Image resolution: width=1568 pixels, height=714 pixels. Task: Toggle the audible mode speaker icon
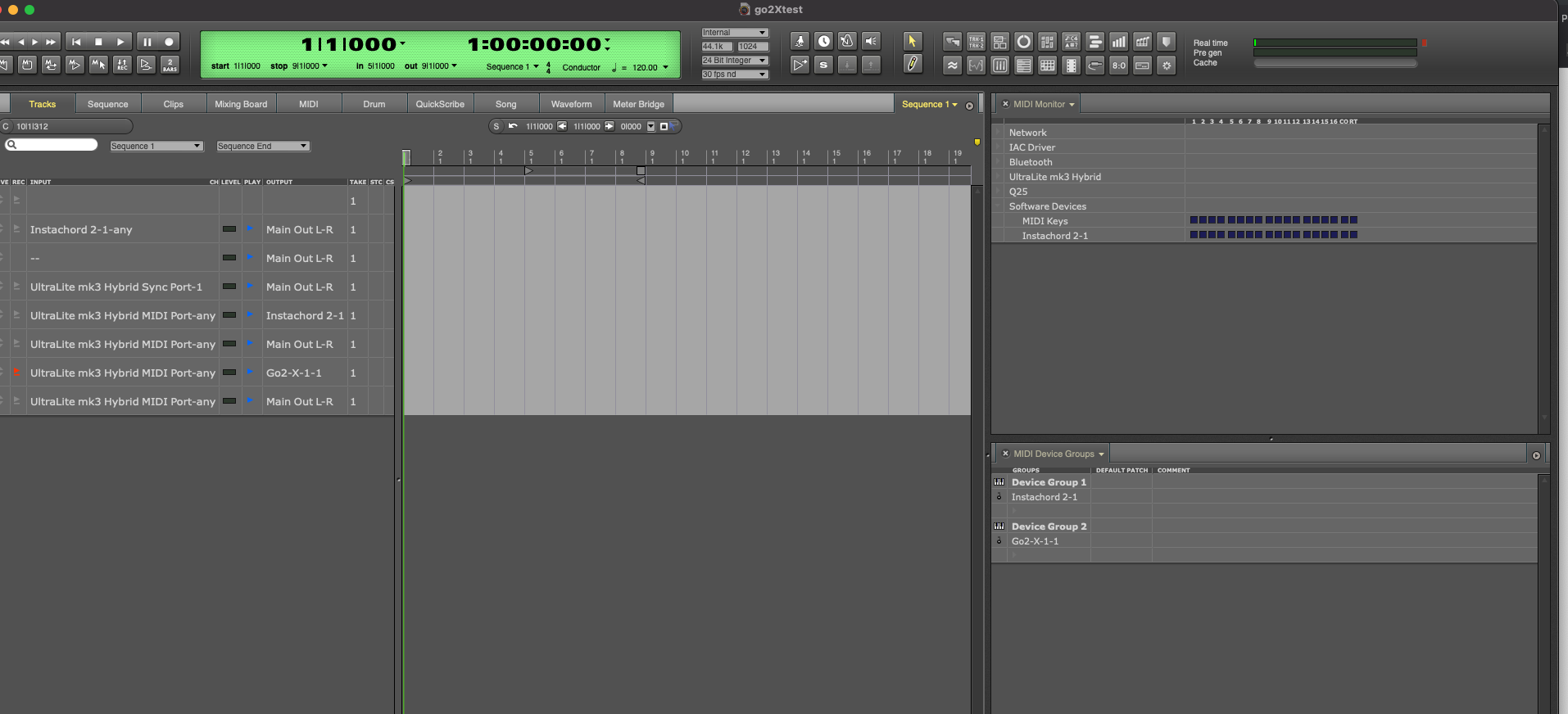[x=871, y=41]
